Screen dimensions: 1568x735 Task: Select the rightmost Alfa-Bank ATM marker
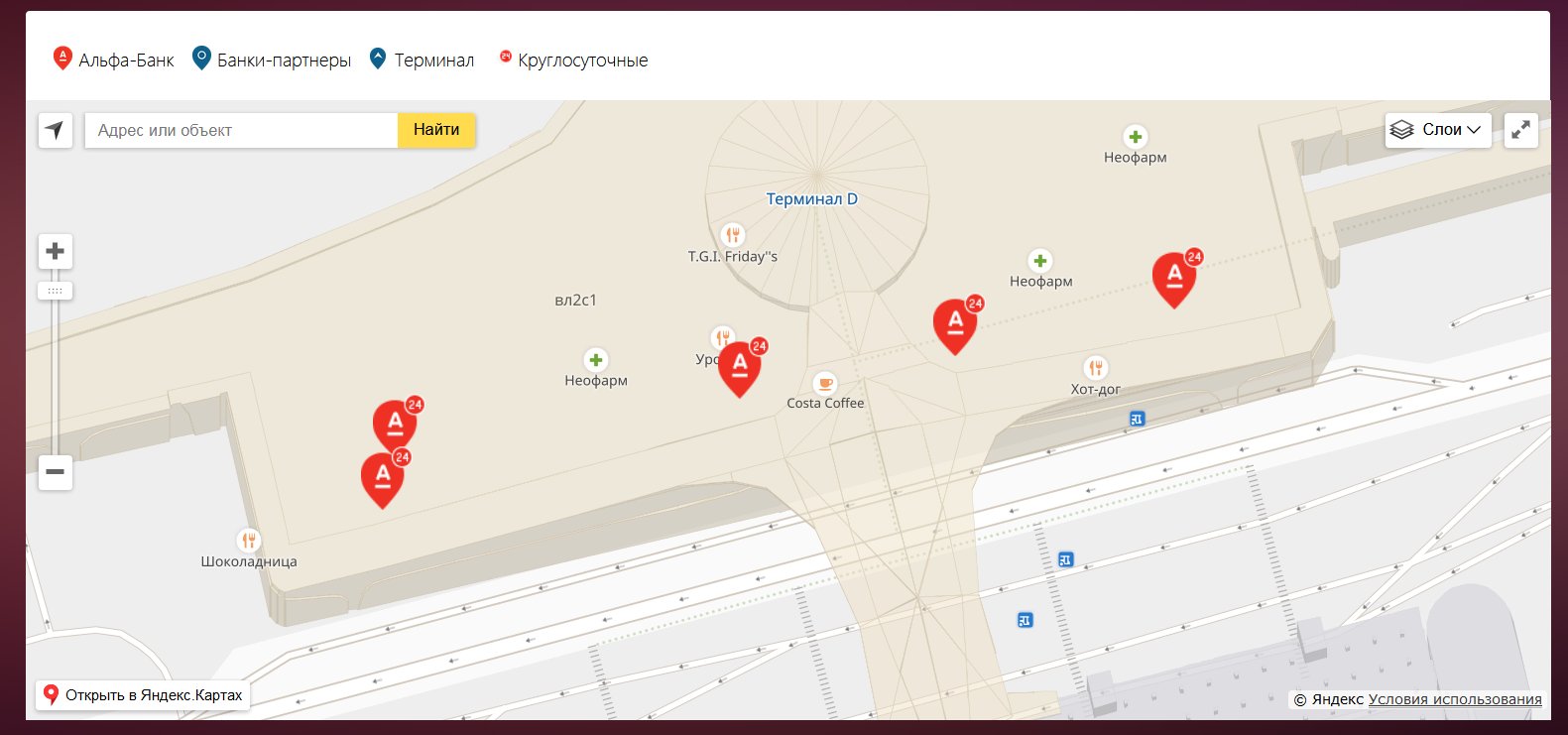1175,279
